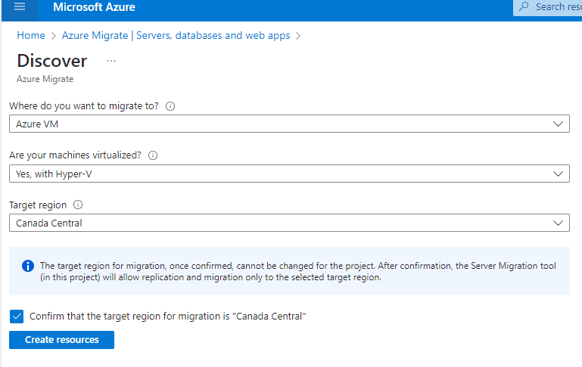Image resolution: width=582 pixels, height=367 pixels.
Task: Go to Home breadcrumb
Action: pyautogui.click(x=31, y=36)
